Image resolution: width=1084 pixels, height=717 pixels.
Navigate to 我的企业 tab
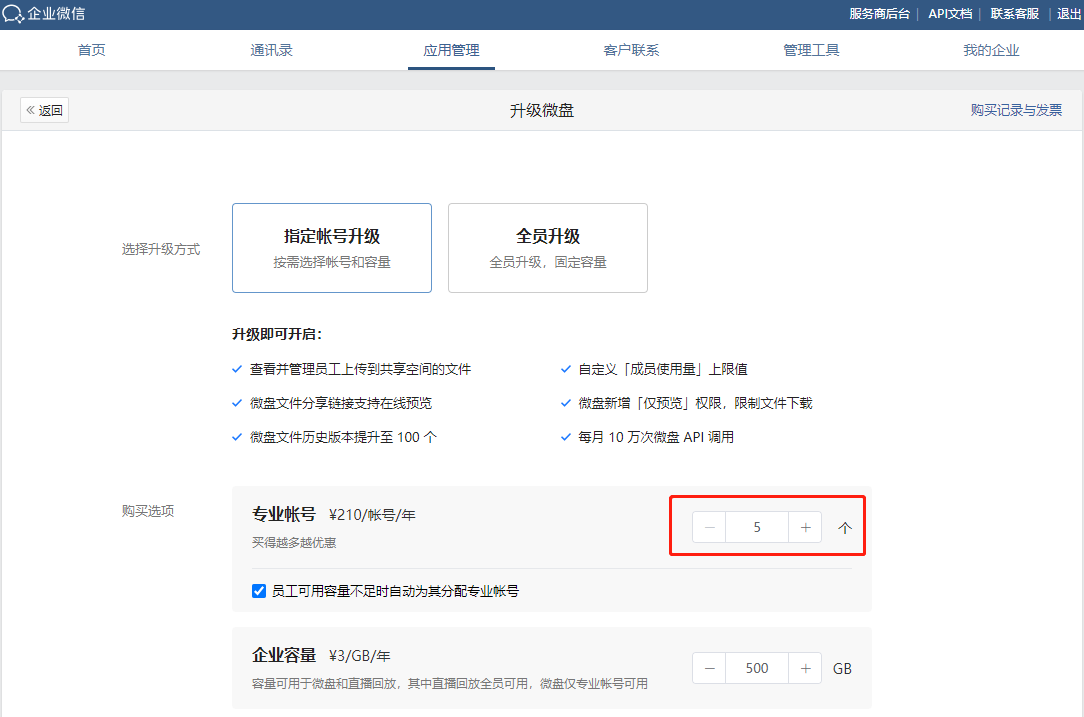click(991, 50)
